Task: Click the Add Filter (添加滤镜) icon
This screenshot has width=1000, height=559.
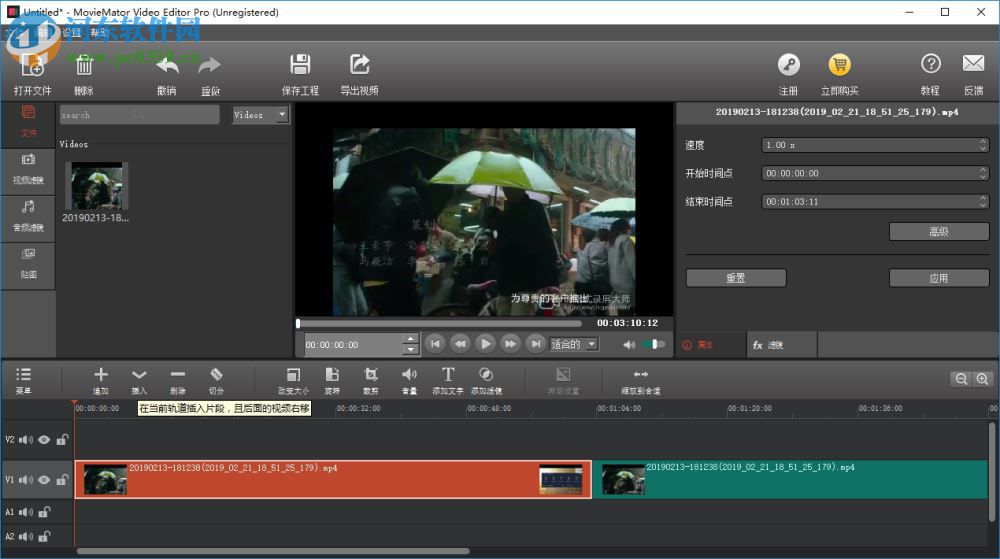Action: tap(486, 375)
